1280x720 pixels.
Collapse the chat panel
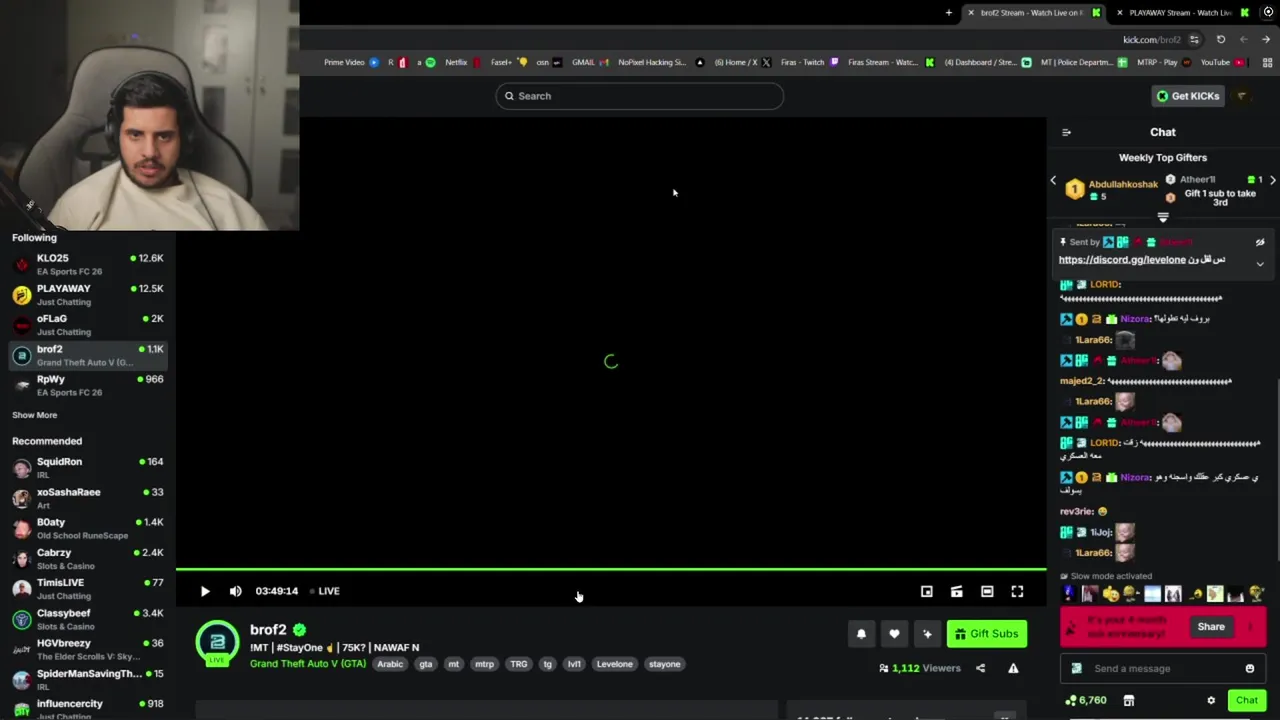(x=1066, y=132)
